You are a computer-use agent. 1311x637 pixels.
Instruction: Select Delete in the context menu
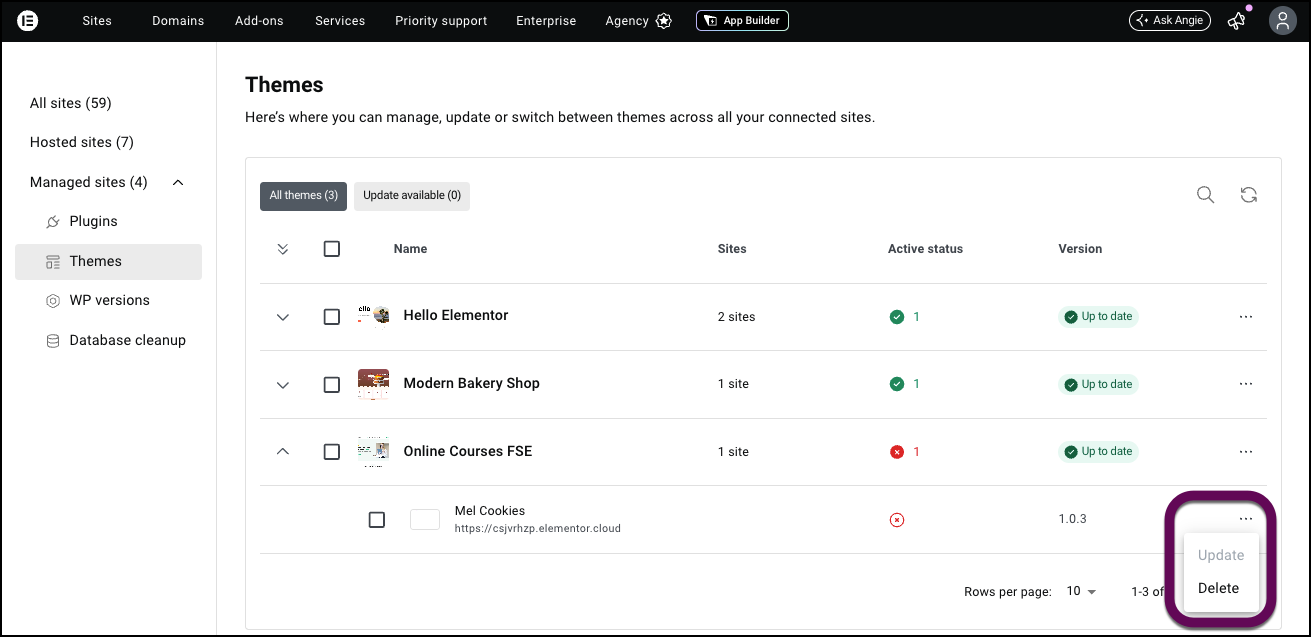tap(1219, 589)
